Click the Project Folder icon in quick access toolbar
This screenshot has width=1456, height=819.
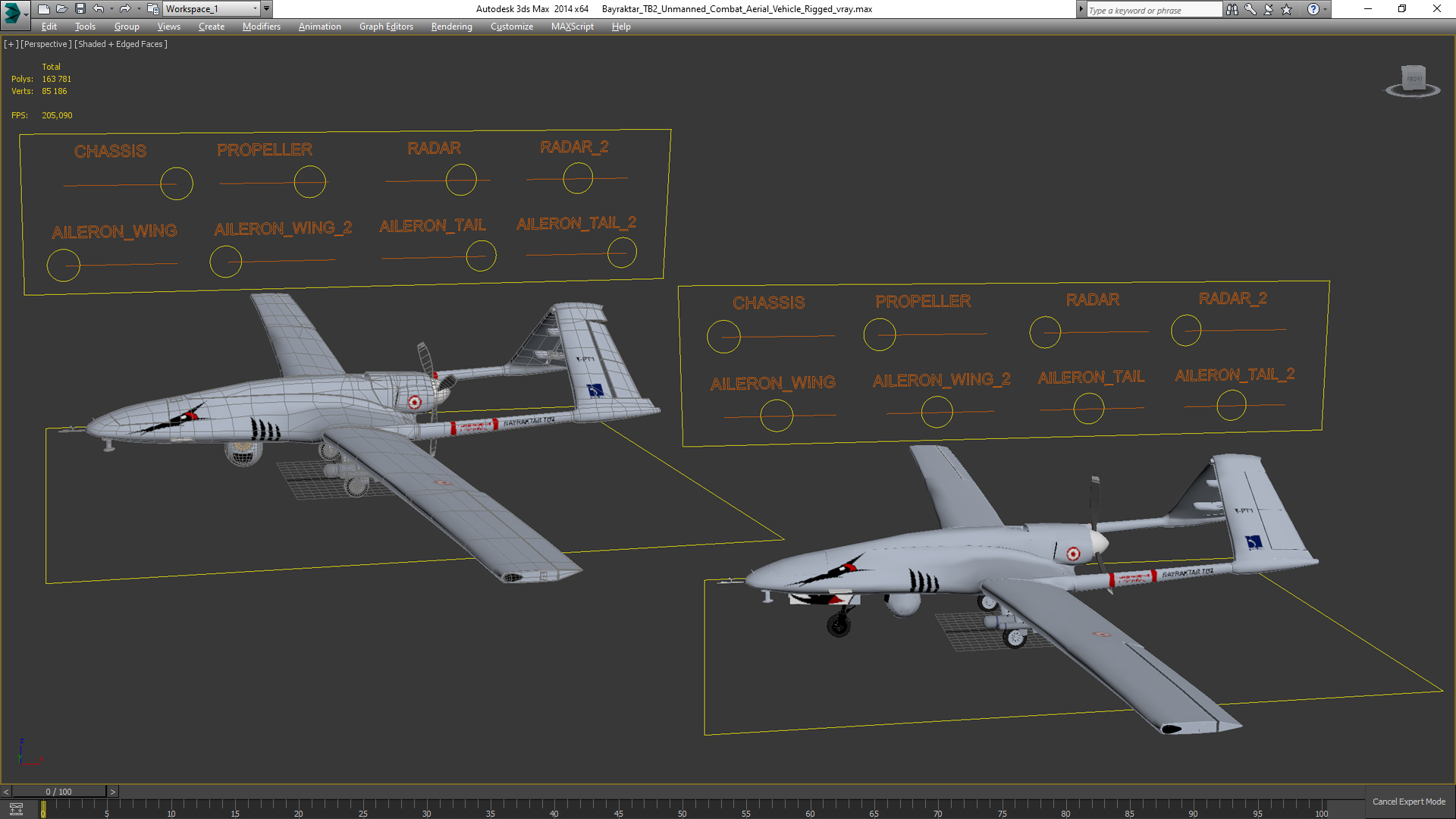(x=152, y=9)
